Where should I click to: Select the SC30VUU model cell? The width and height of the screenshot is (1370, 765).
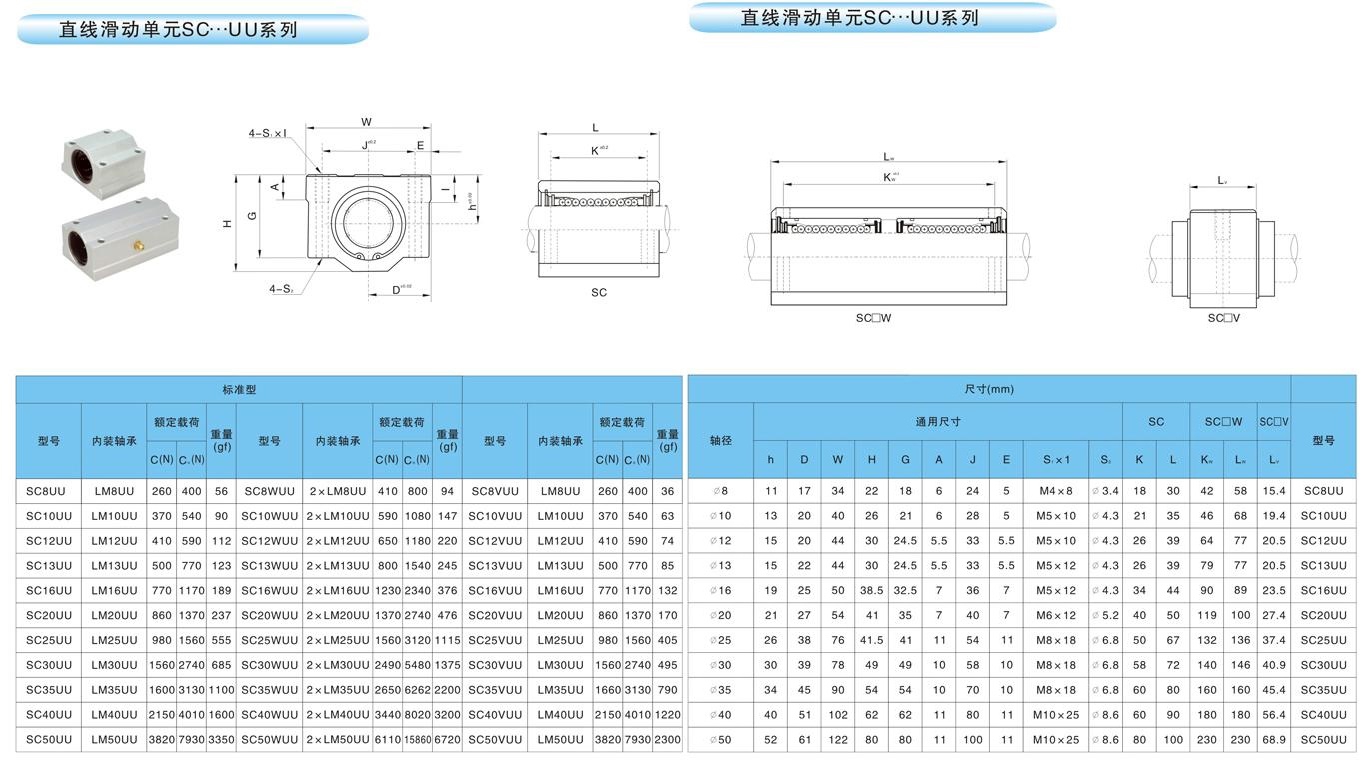pyautogui.click(x=495, y=665)
